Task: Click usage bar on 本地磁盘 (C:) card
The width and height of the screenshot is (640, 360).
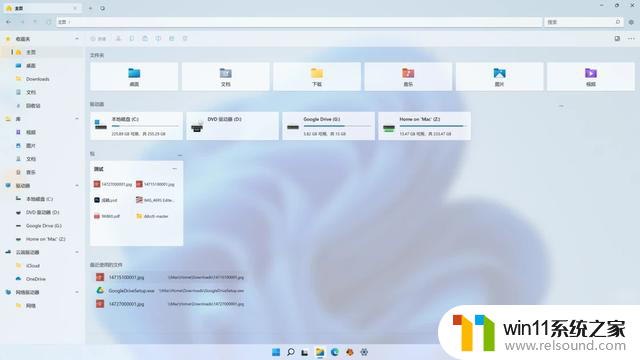Action: [x=145, y=127]
